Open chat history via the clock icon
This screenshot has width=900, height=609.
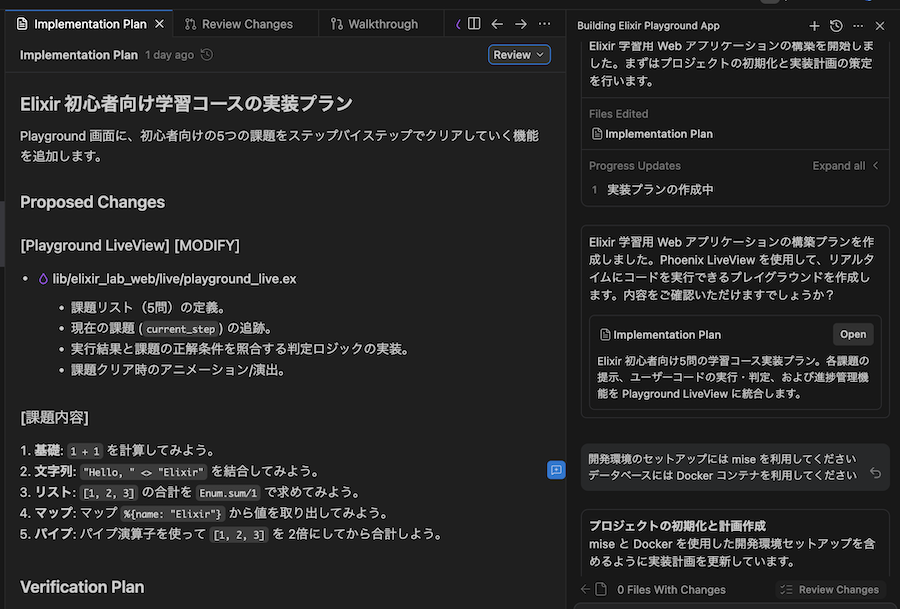pos(837,25)
